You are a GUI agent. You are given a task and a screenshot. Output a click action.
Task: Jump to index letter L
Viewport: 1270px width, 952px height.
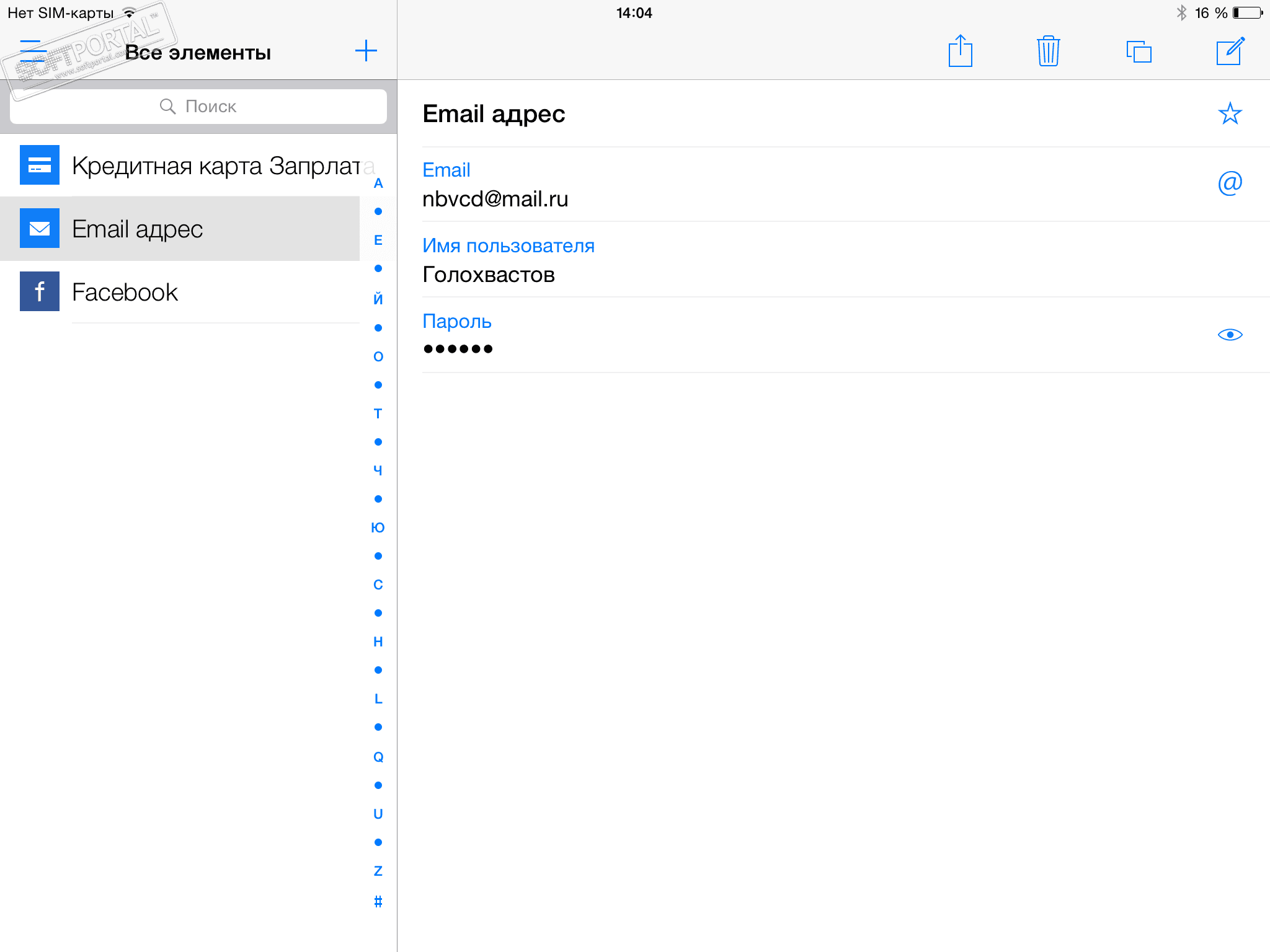pos(378,699)
